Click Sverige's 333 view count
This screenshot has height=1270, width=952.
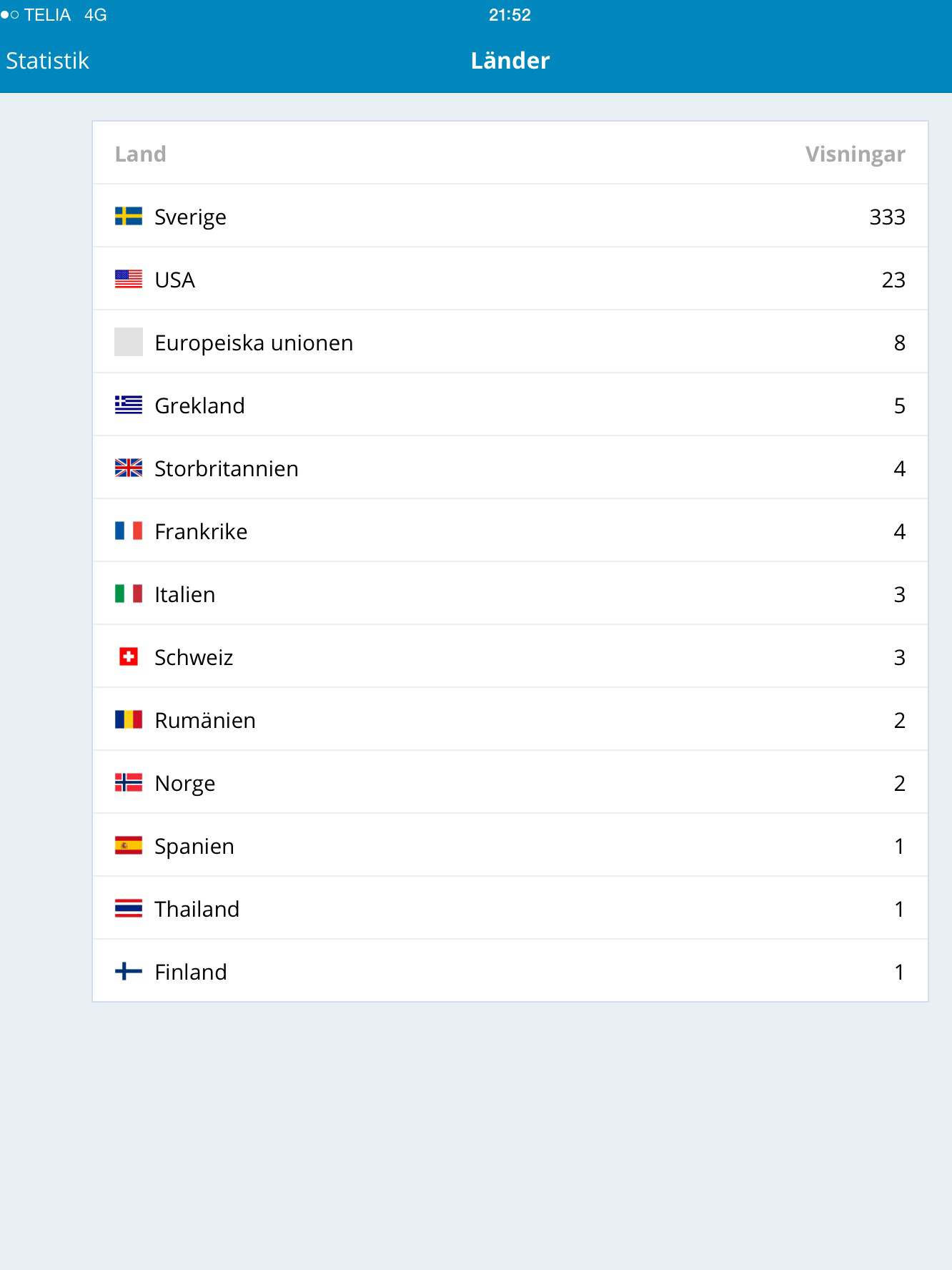[x=887, y=217]
